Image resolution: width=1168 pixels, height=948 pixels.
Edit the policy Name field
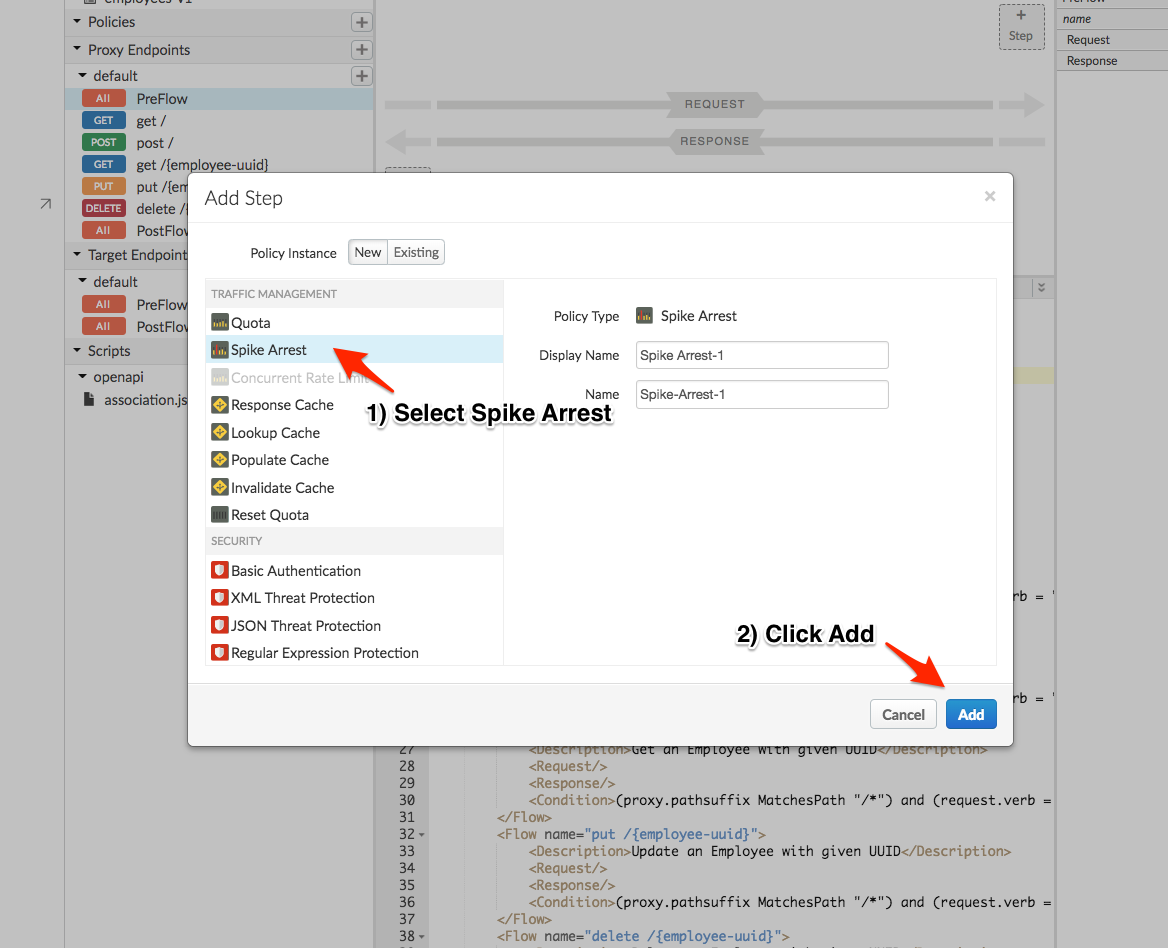[x=762, y=394]
